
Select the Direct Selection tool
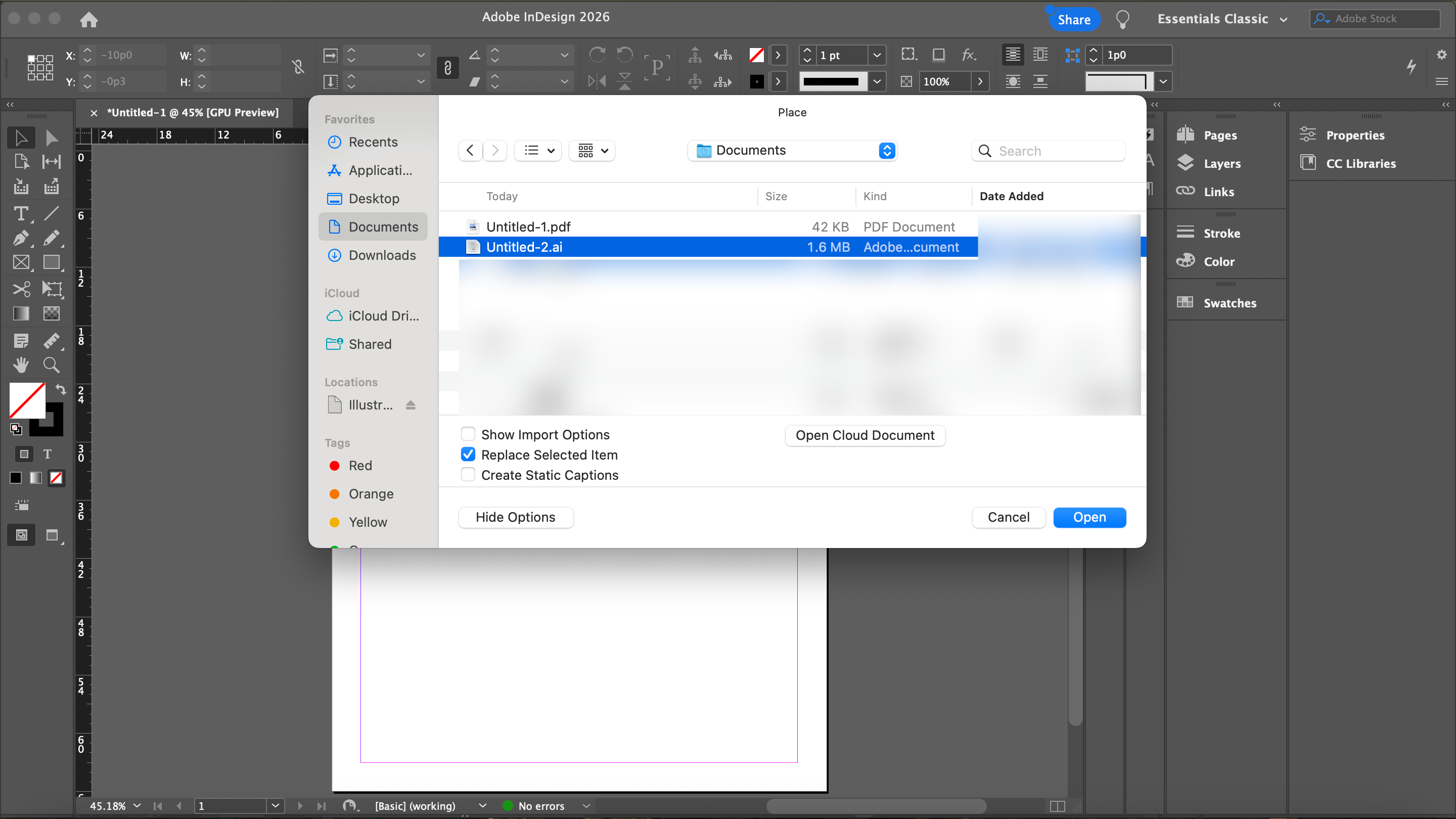click(x=52, y=138)
